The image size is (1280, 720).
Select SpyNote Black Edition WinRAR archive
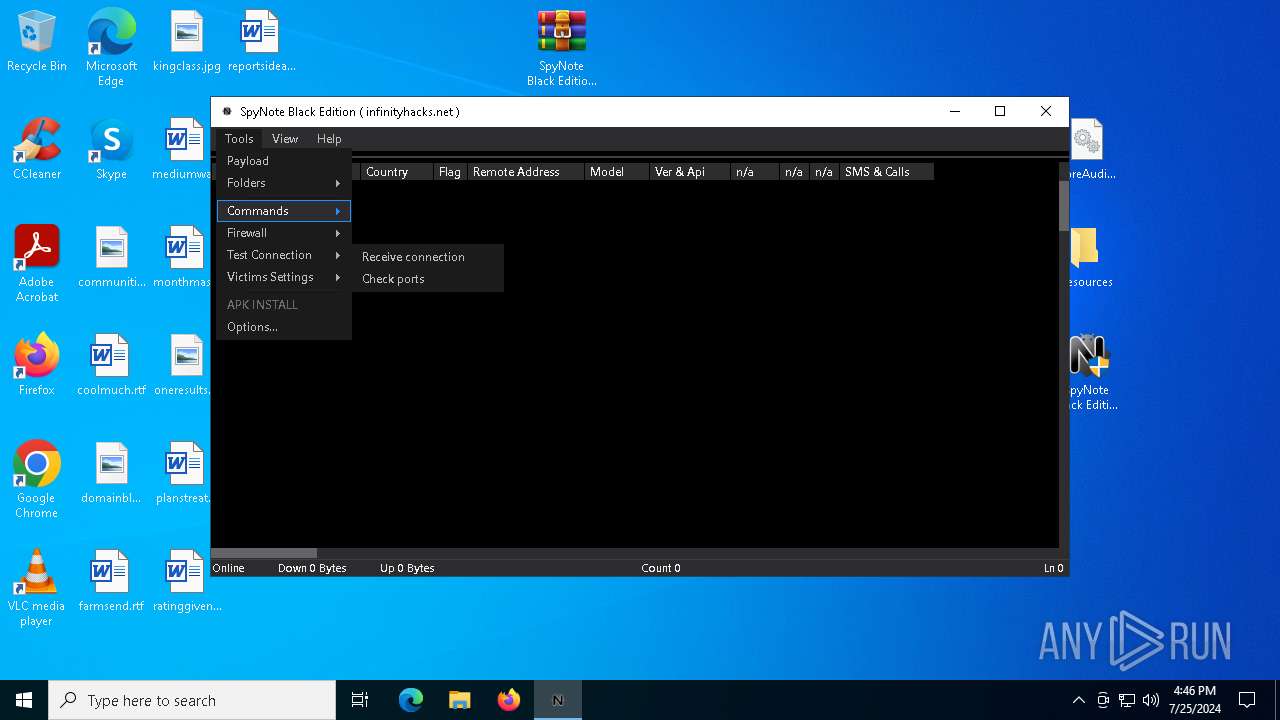point(562,47)
